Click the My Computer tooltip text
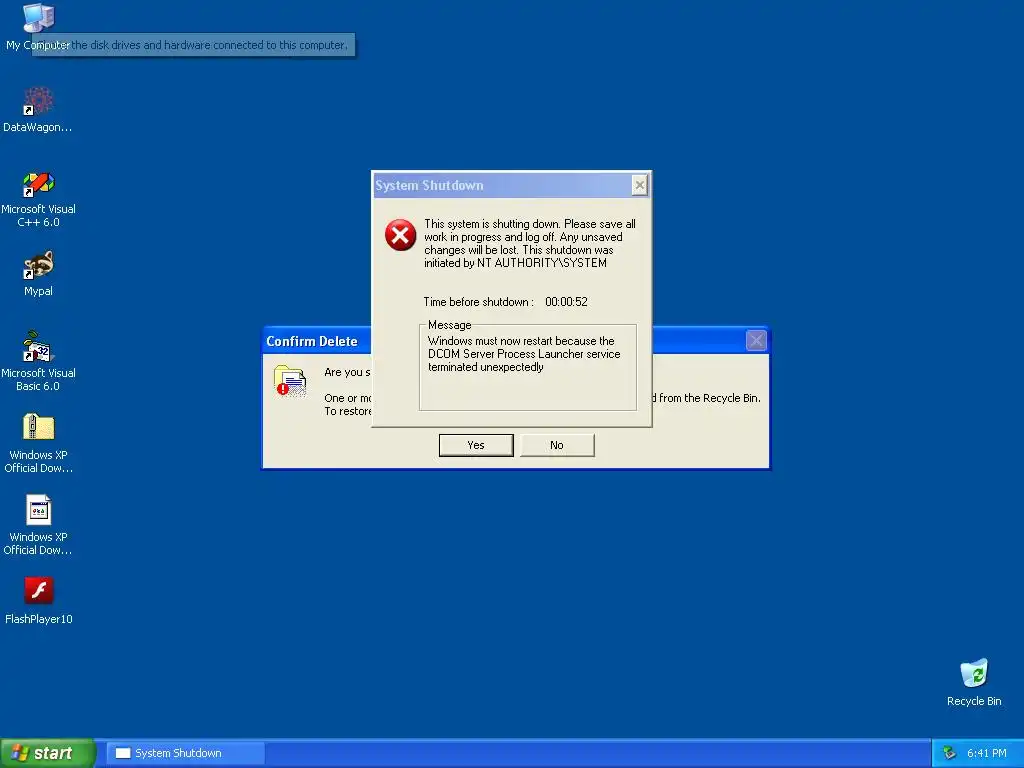 [x=193, y=45]
